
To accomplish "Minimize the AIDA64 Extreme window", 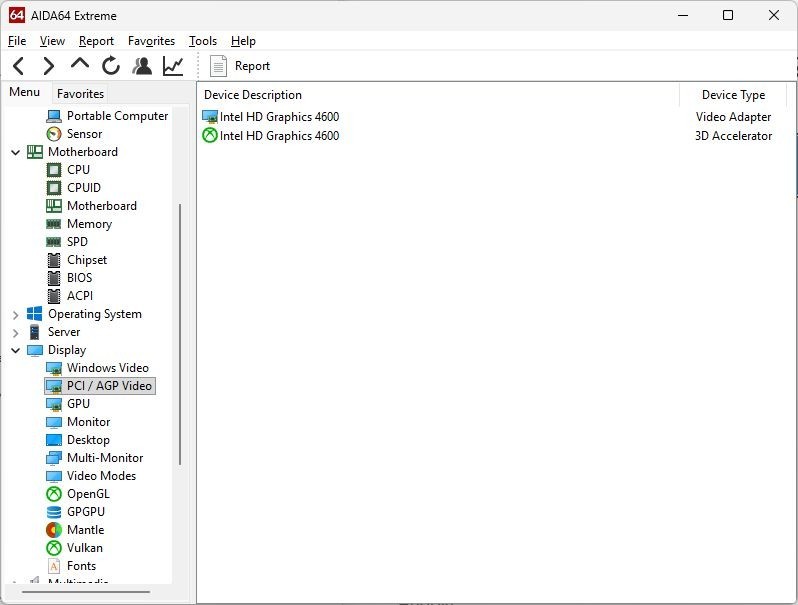I will click(683, 15).
